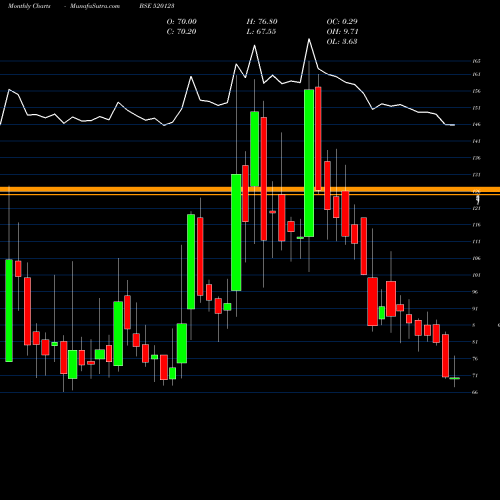Click the 131 price axis label
Screen dimensions: 500x500
pyautogui.click(x=476, y=175)
